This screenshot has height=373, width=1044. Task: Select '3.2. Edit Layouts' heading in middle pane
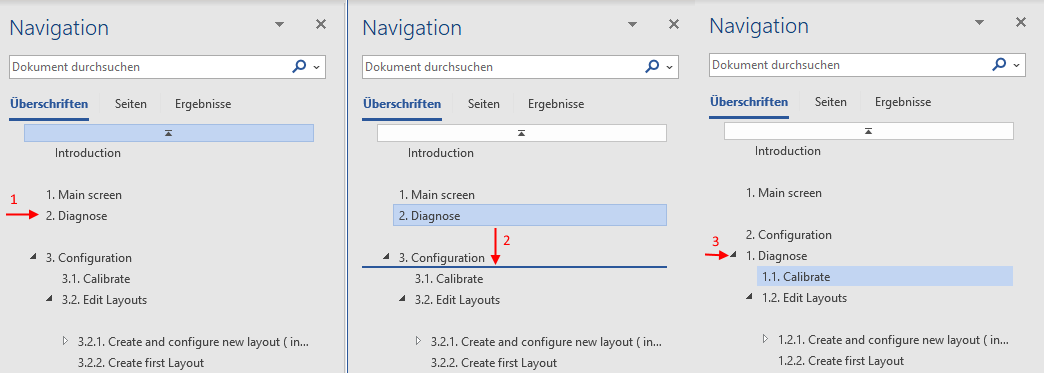coord(457,300)
